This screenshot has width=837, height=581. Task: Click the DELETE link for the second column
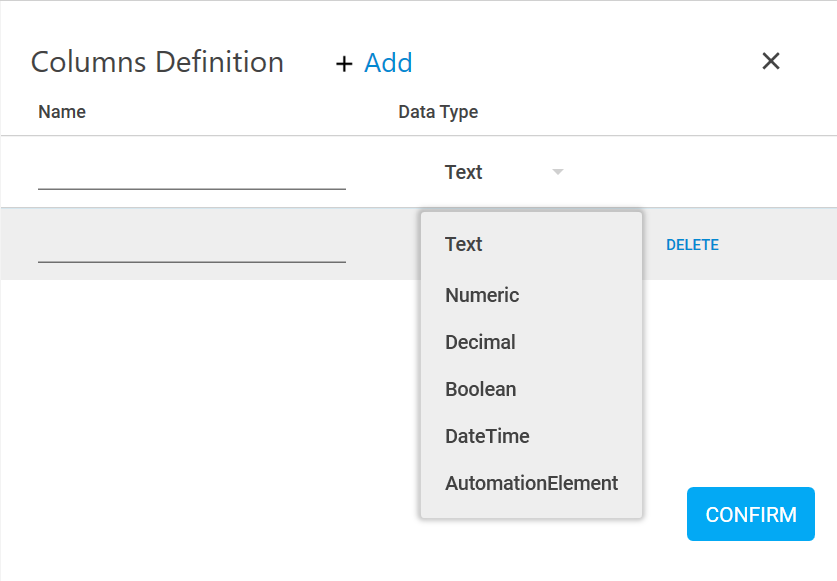click(x=692, y=244)
